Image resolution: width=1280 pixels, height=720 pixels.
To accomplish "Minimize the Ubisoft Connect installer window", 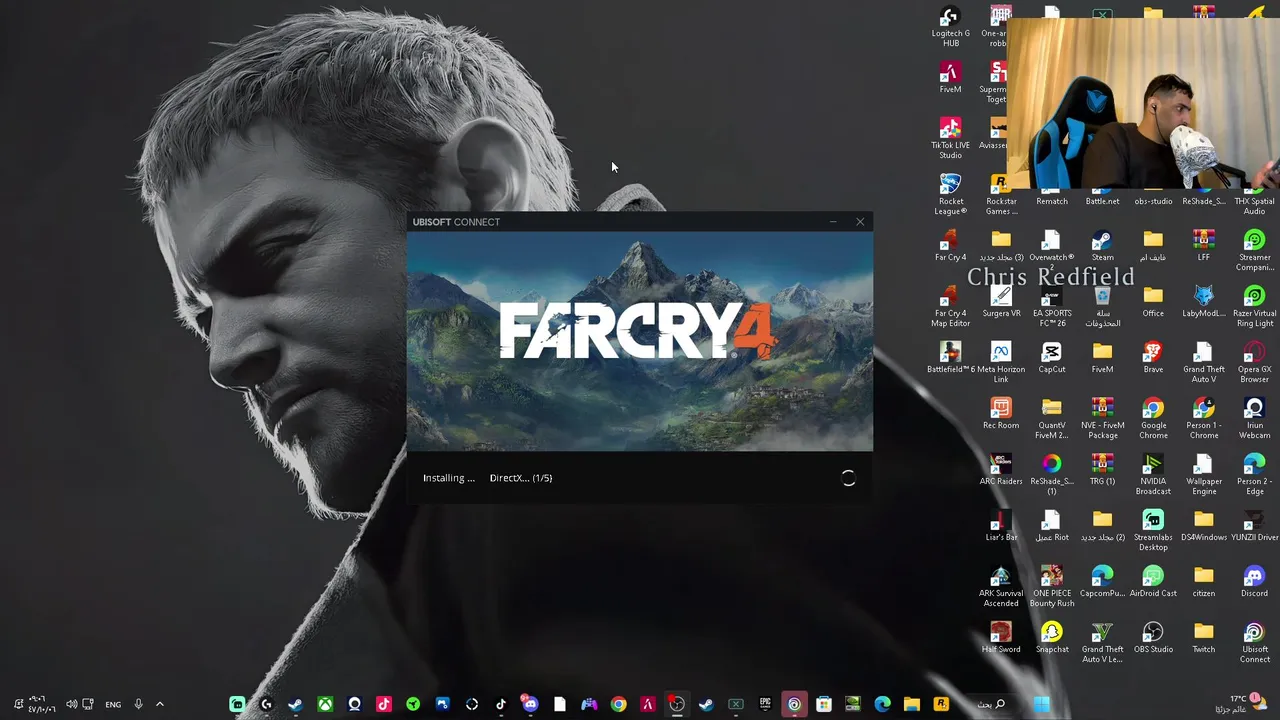I will coord(833,222).
